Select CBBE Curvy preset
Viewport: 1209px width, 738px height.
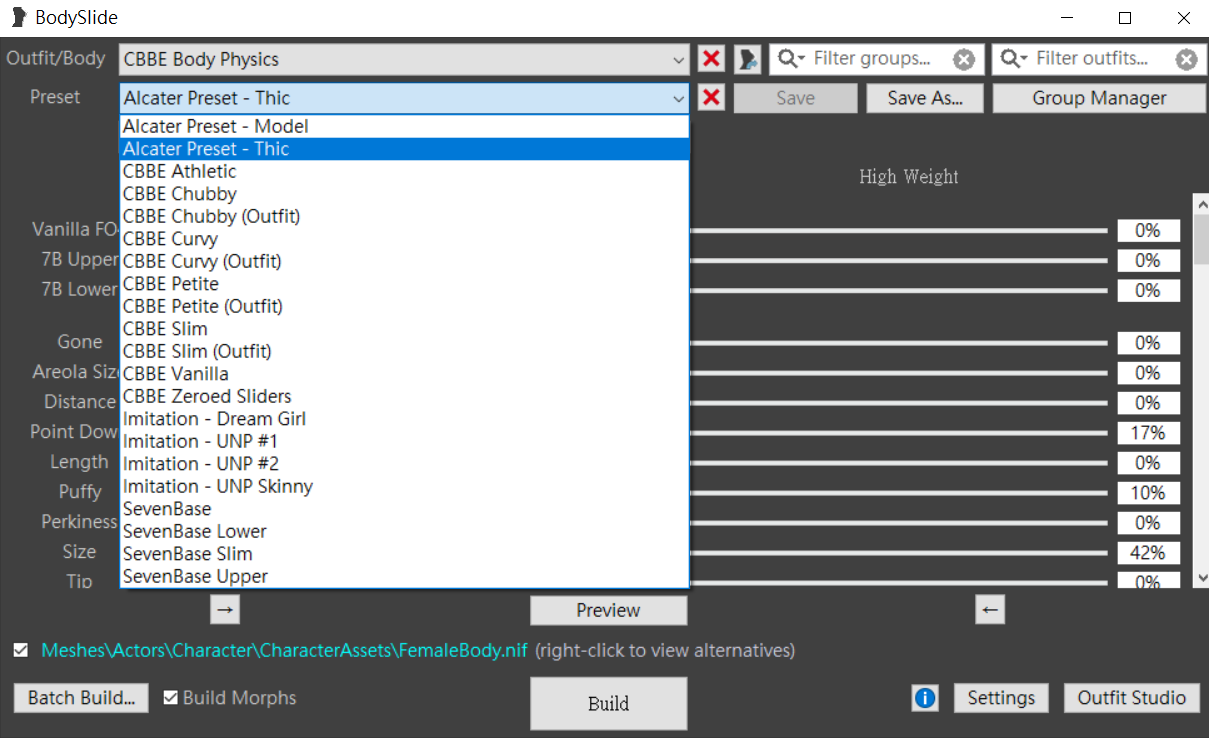click(x=405, y=239)
